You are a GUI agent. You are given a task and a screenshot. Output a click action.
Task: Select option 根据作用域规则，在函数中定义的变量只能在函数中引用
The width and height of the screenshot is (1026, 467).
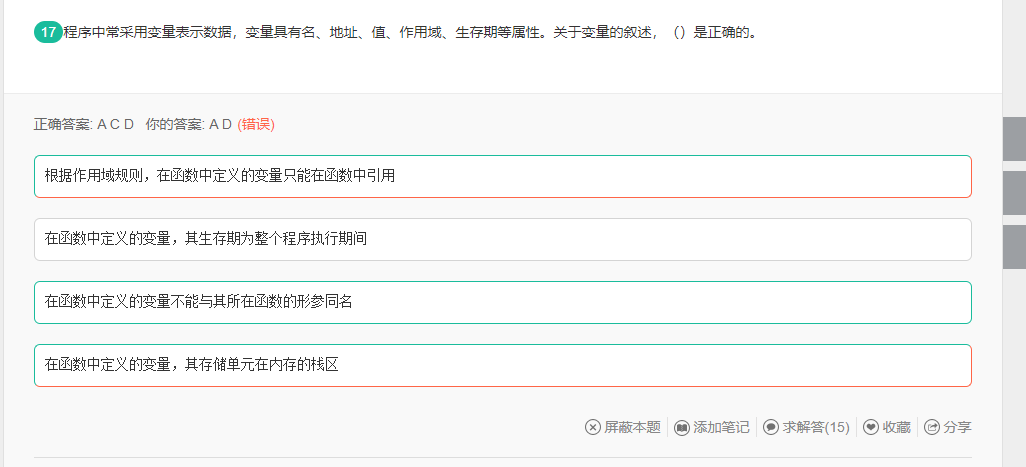click(502, 176)
